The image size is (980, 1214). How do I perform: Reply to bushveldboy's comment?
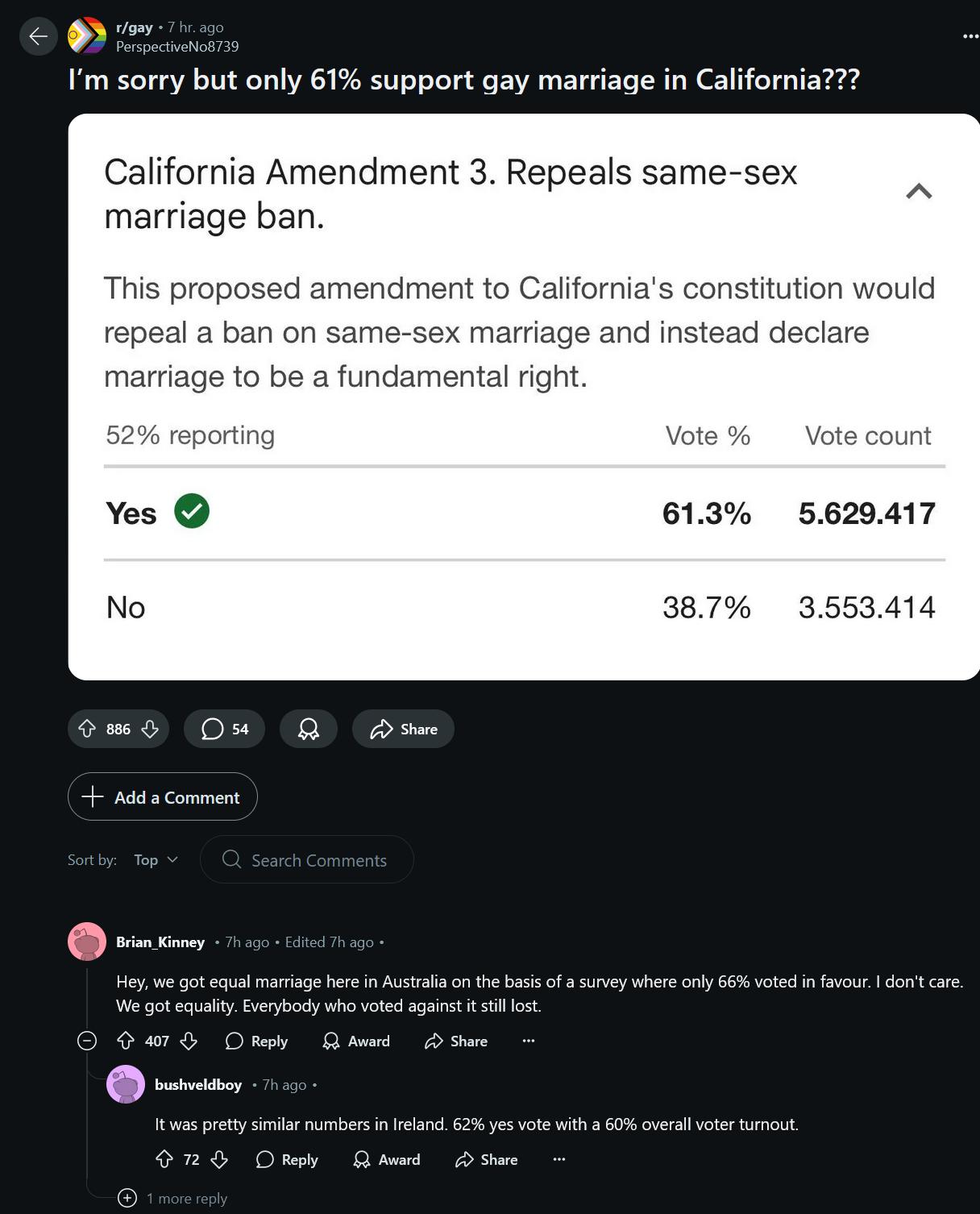pyautogui.click(x=287, y=1160)
